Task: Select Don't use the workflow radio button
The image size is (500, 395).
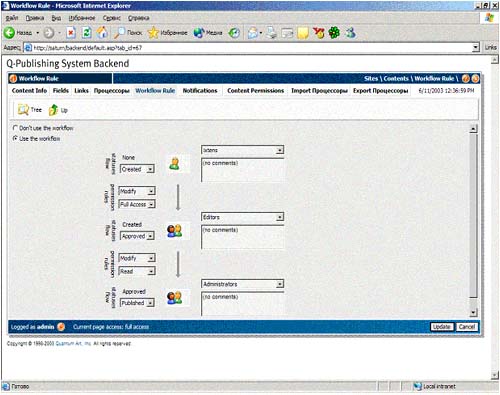Action: coord(15,128)
